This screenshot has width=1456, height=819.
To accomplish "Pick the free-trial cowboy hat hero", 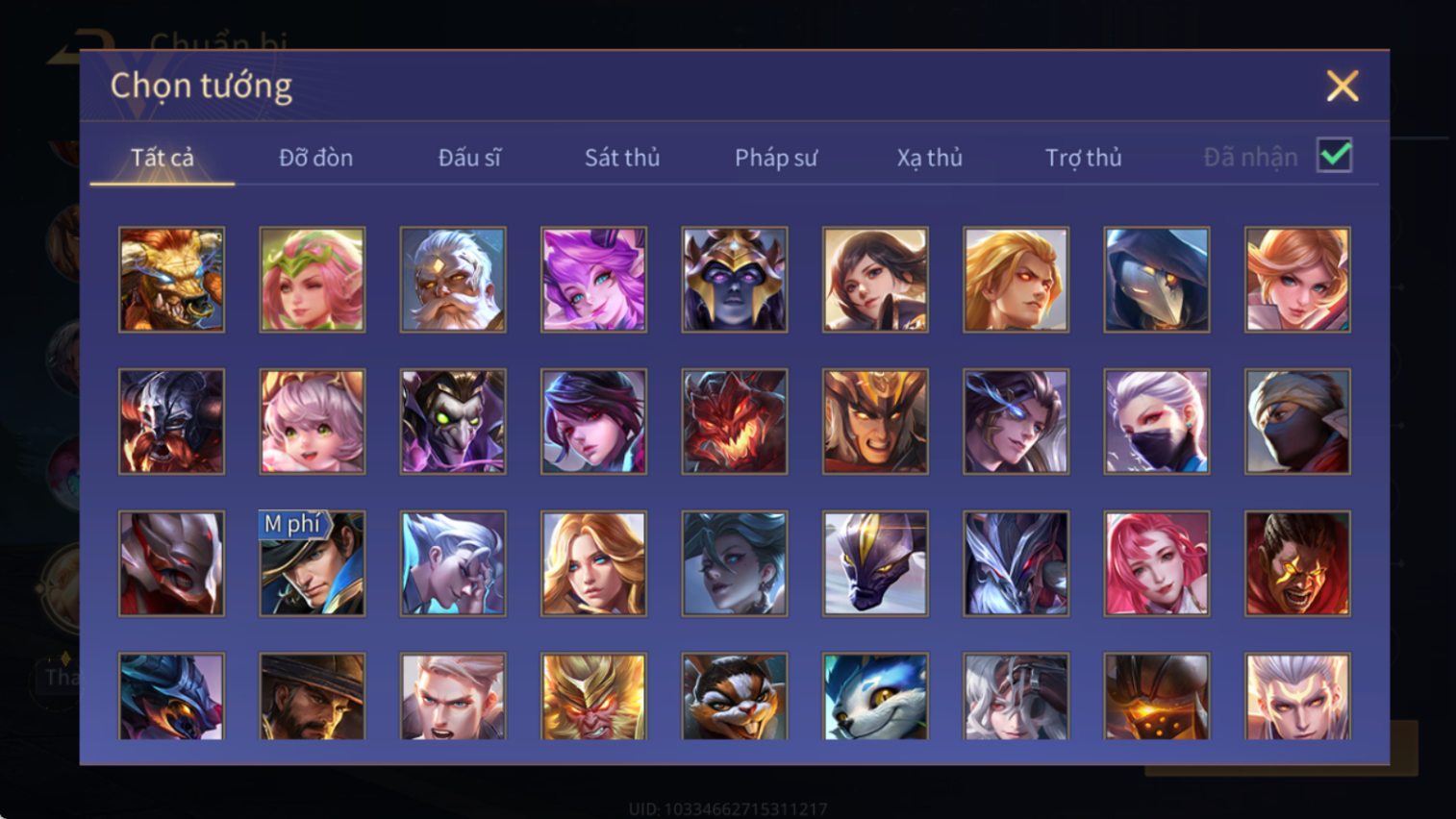I will pyautogui.click(x=313, y=563).
